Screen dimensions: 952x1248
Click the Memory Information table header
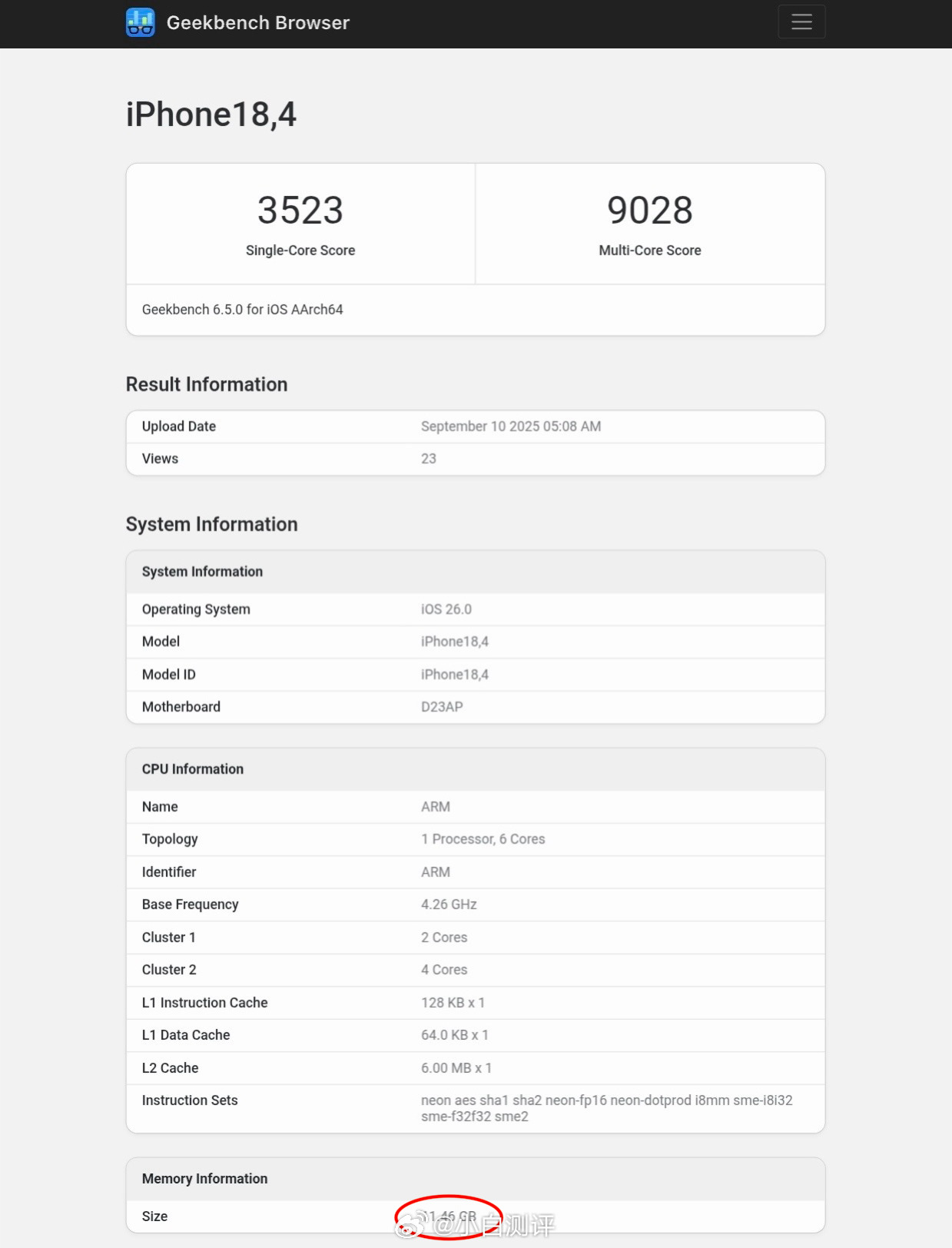205,1179
